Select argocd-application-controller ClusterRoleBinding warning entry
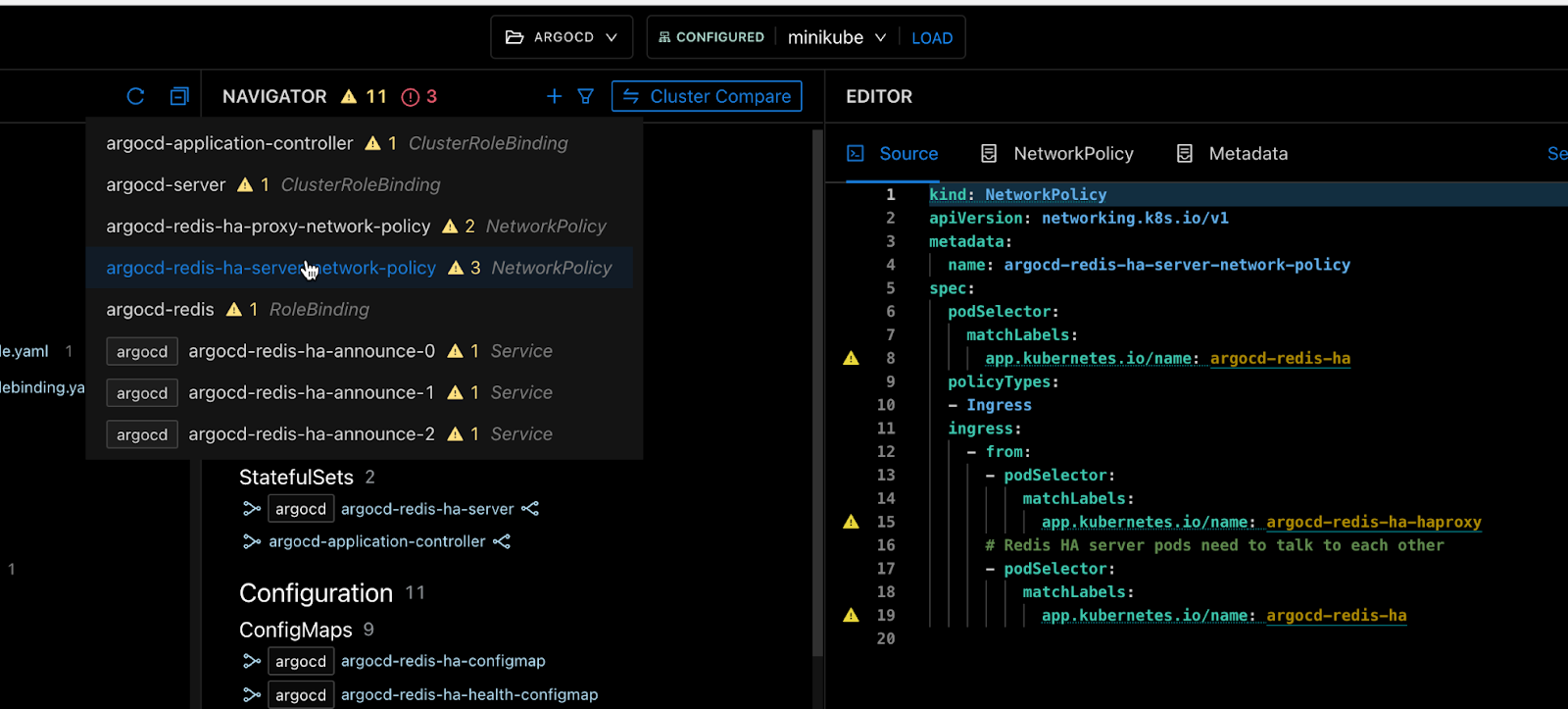The height and width of the screenshot is (709, 1568). point(359,143)
